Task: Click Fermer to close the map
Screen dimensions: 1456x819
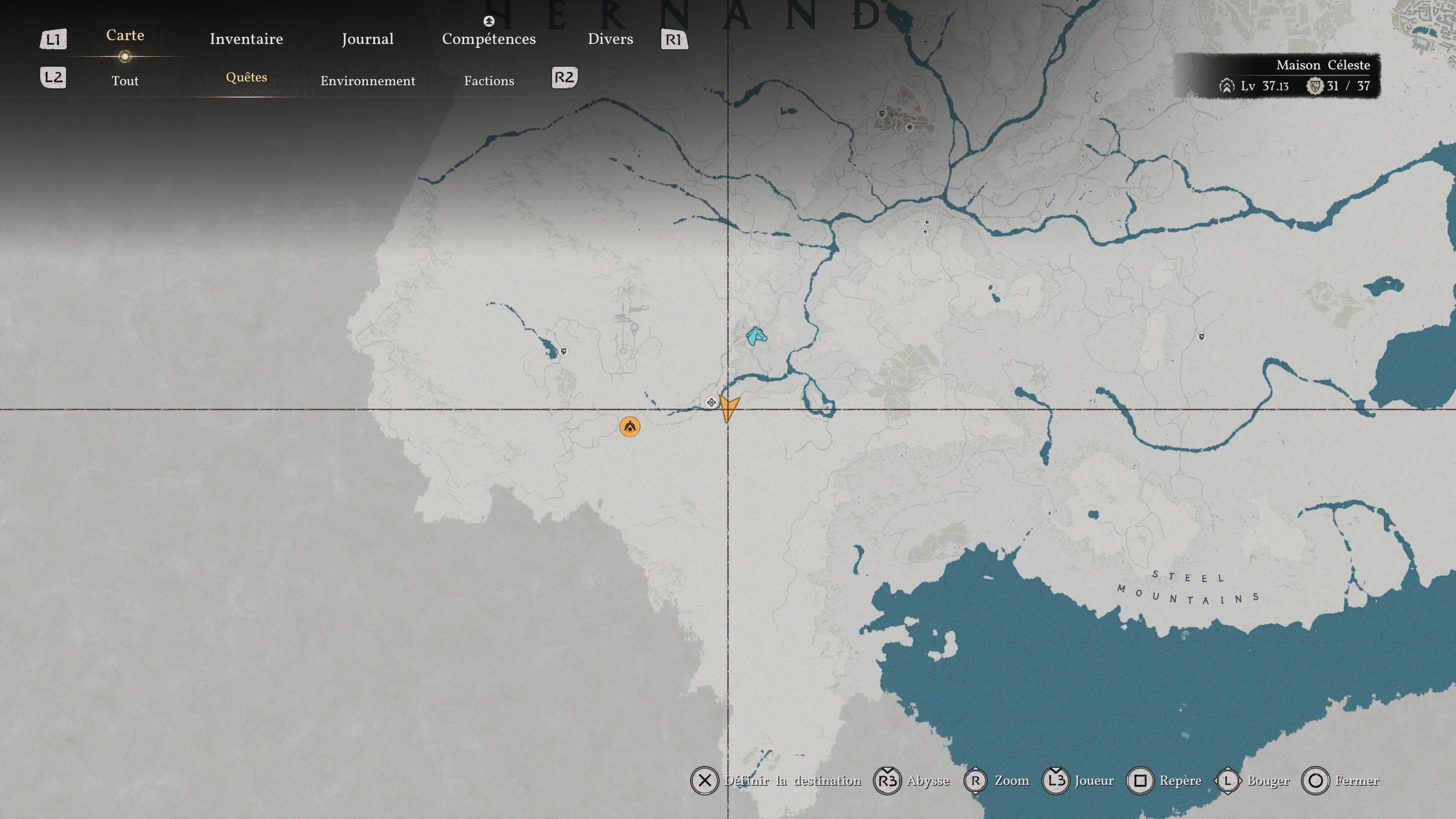Action: [x=1357, y=781]
